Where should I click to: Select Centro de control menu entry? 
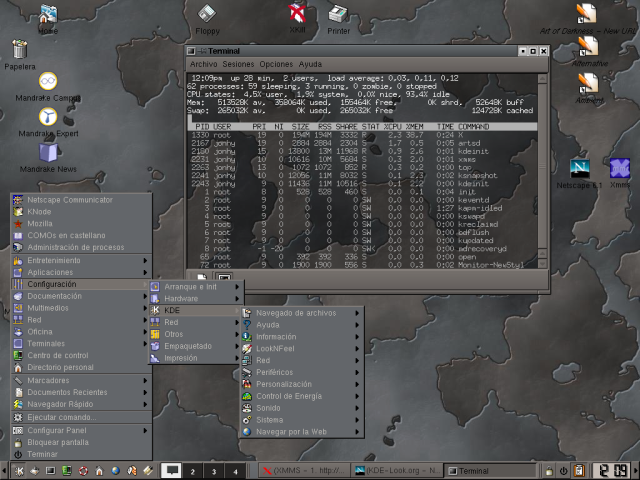[81, 356]
